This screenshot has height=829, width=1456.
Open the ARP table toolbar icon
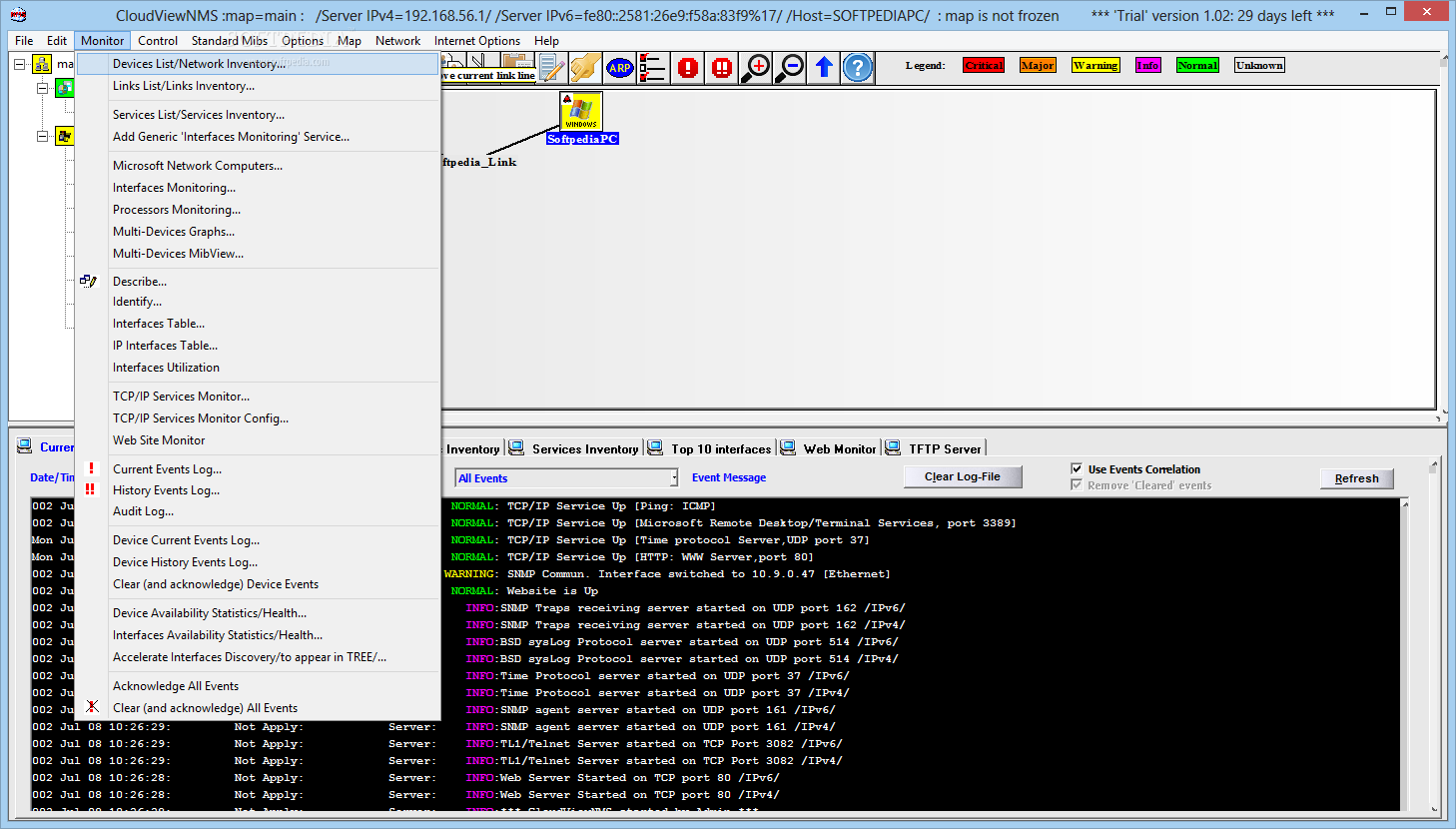tap(620, 67)
